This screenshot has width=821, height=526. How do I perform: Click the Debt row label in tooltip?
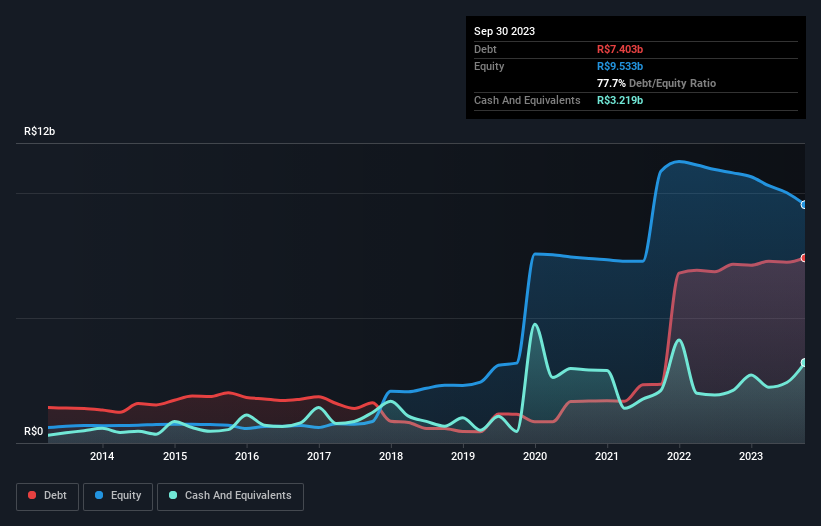click(485, 49)
